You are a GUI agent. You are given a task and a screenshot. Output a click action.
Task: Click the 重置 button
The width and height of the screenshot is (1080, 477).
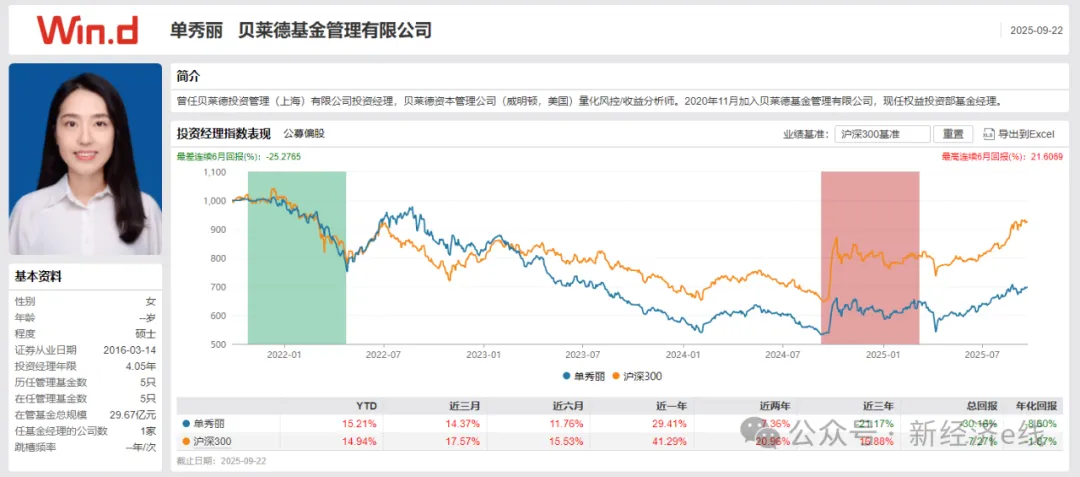click(x=952, y=134)
